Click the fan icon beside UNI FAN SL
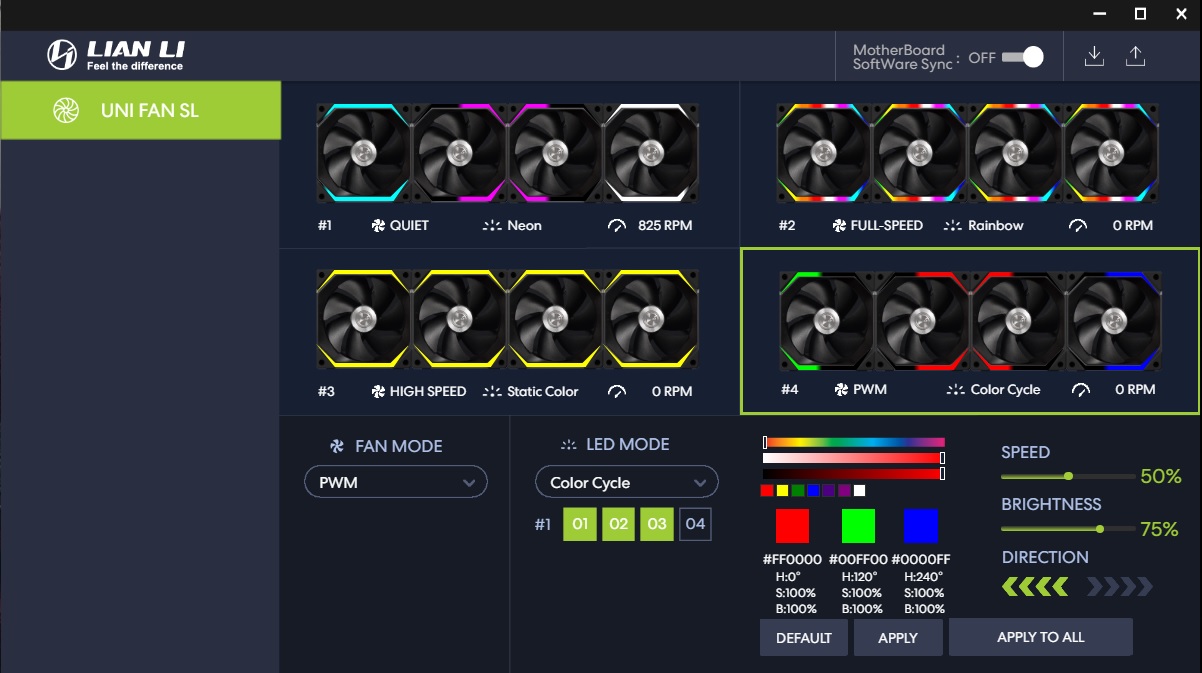The image size is (1202, 673). click(66, 110)
